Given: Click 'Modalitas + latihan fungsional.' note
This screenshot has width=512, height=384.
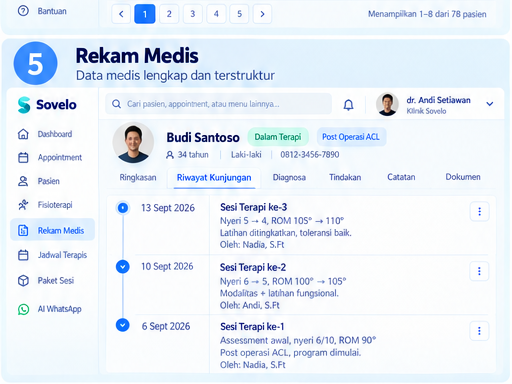Looking at the screenshot, I should (x=279, y=293).
